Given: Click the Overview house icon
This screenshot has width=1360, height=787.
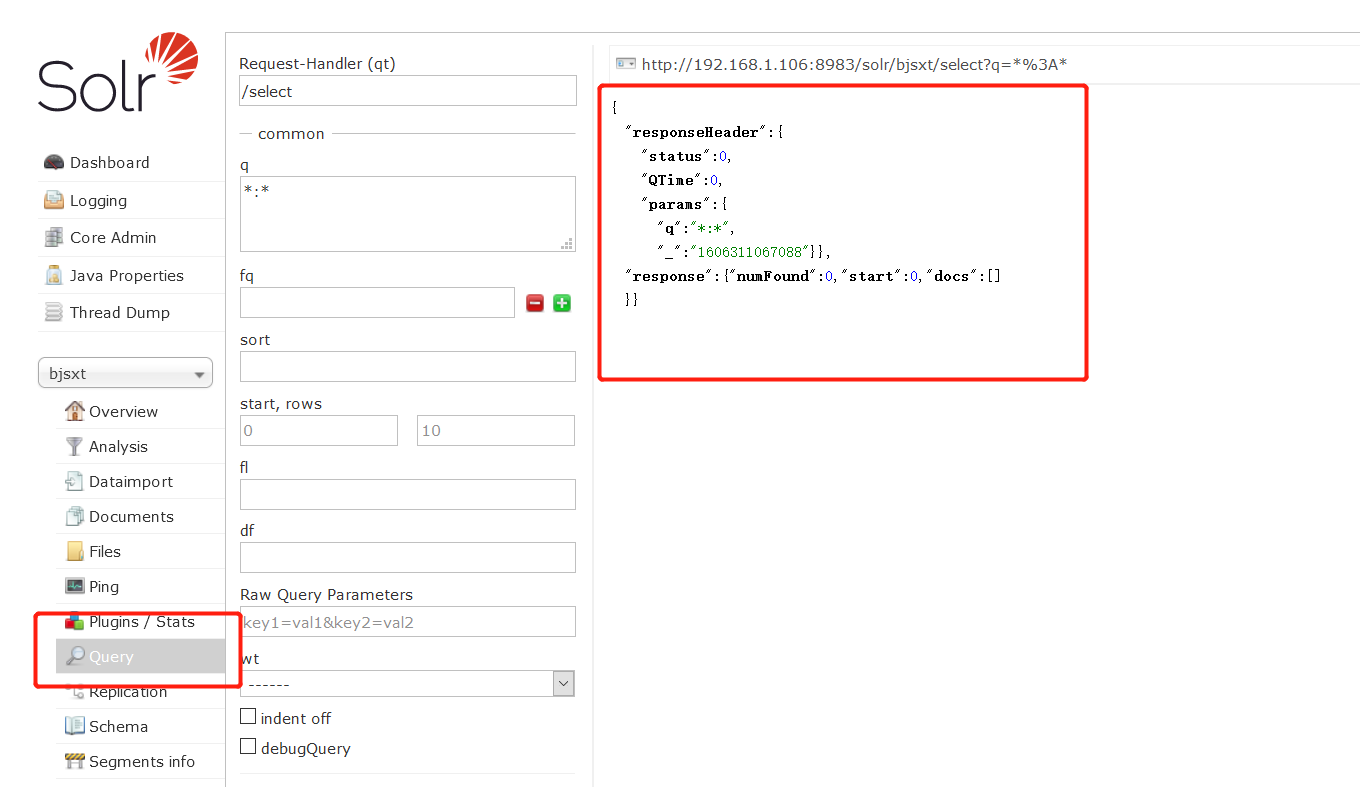Looking at the screenshot, I should 74,411.
